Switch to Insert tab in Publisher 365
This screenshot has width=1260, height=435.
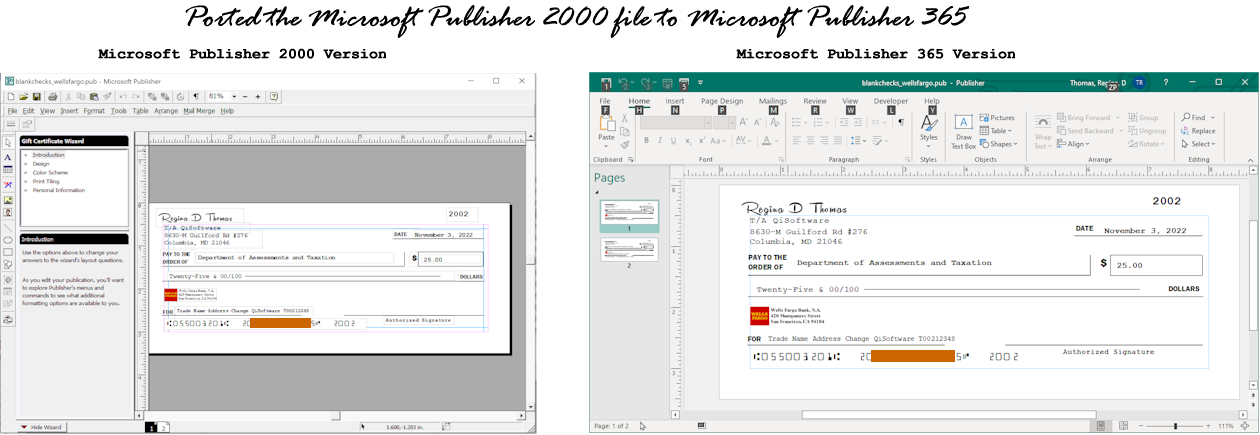tap(675, 101)
